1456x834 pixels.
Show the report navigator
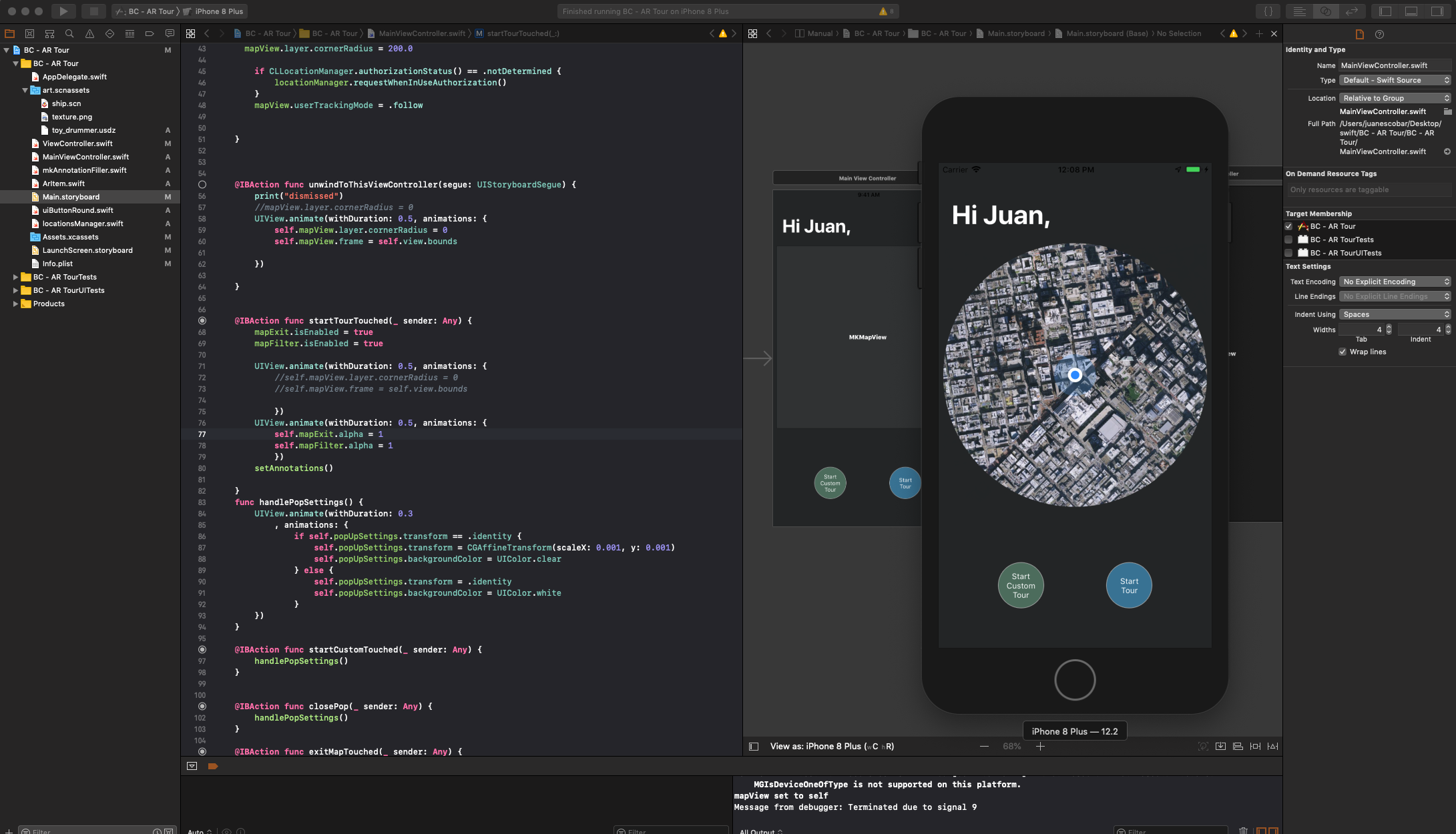tap(170, 33)
